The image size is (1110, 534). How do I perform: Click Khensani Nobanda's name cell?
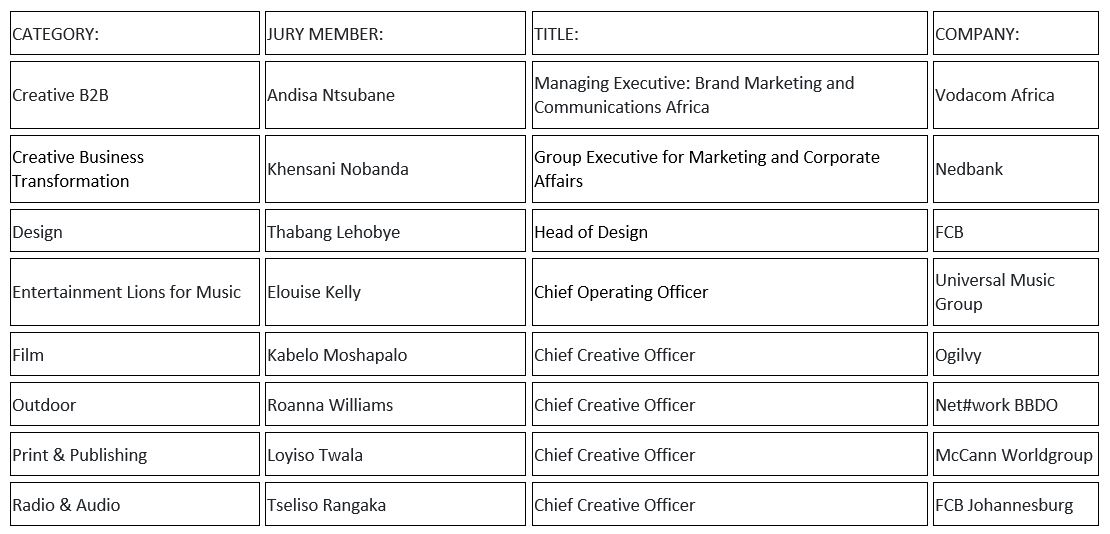[x=395, y=169]
